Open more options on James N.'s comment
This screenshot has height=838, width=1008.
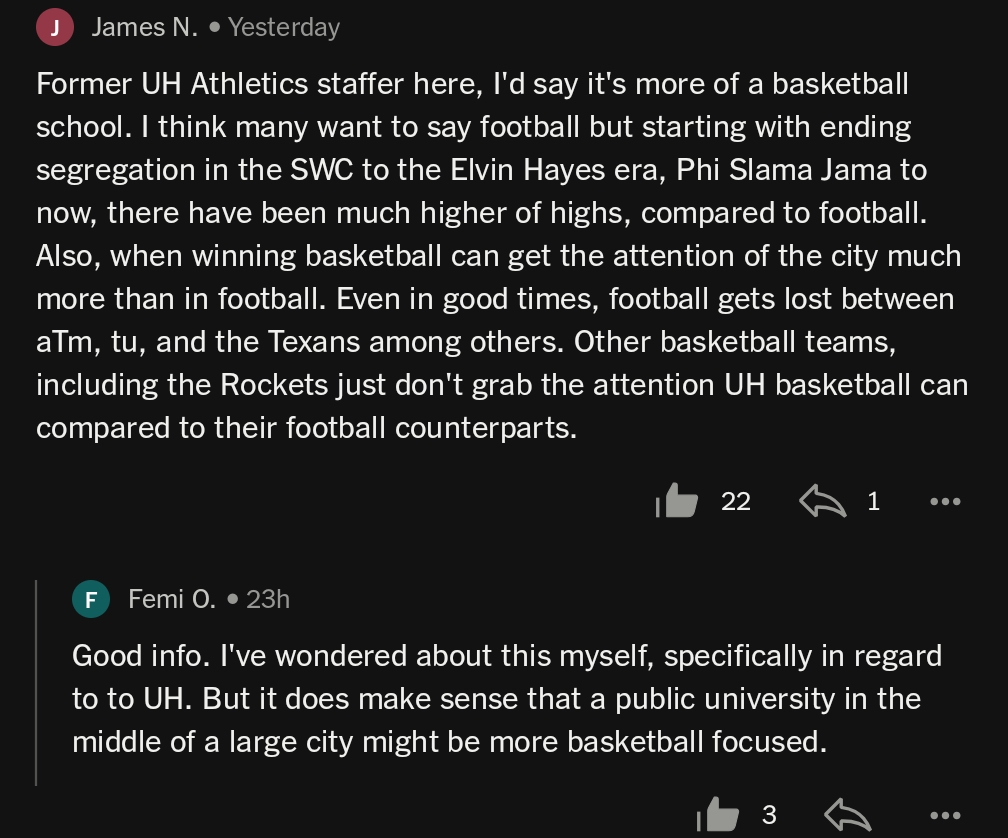pyautogui.click(x=944, y=502)
